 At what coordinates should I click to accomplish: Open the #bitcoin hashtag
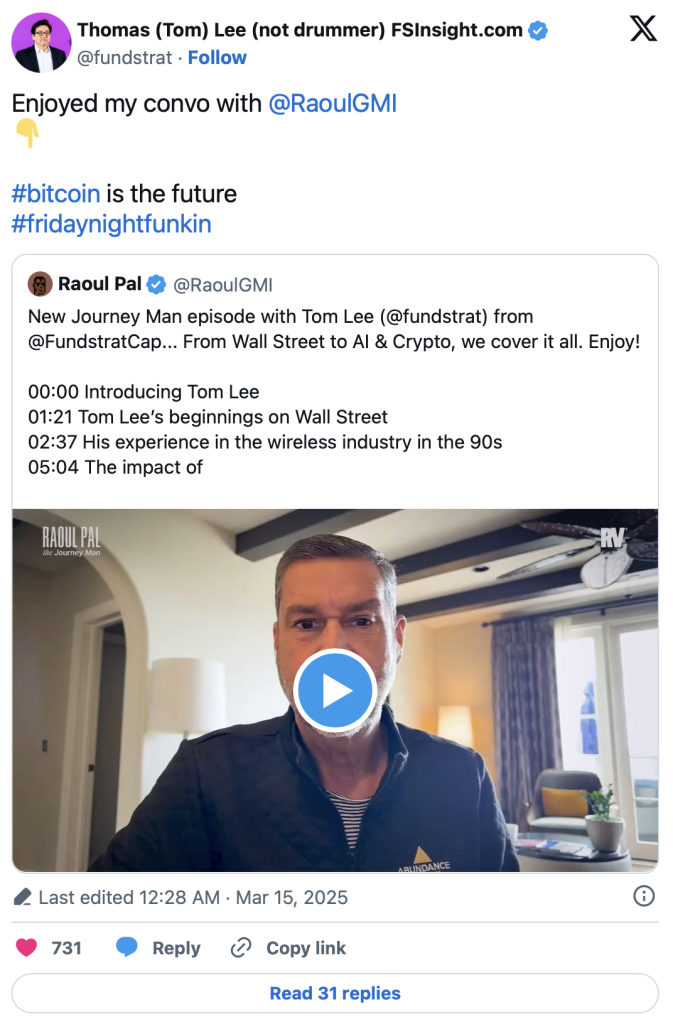56,193
